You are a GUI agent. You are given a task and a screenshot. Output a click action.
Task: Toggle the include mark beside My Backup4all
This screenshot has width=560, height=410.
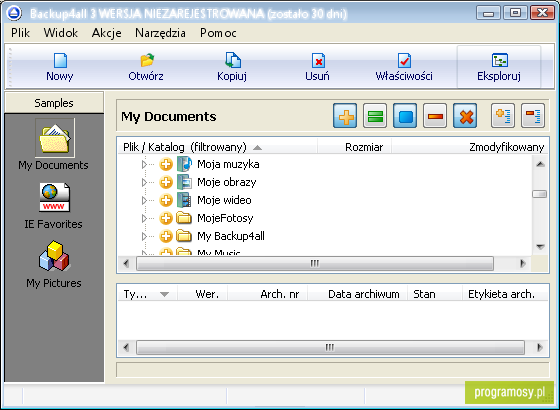(166, 236)
